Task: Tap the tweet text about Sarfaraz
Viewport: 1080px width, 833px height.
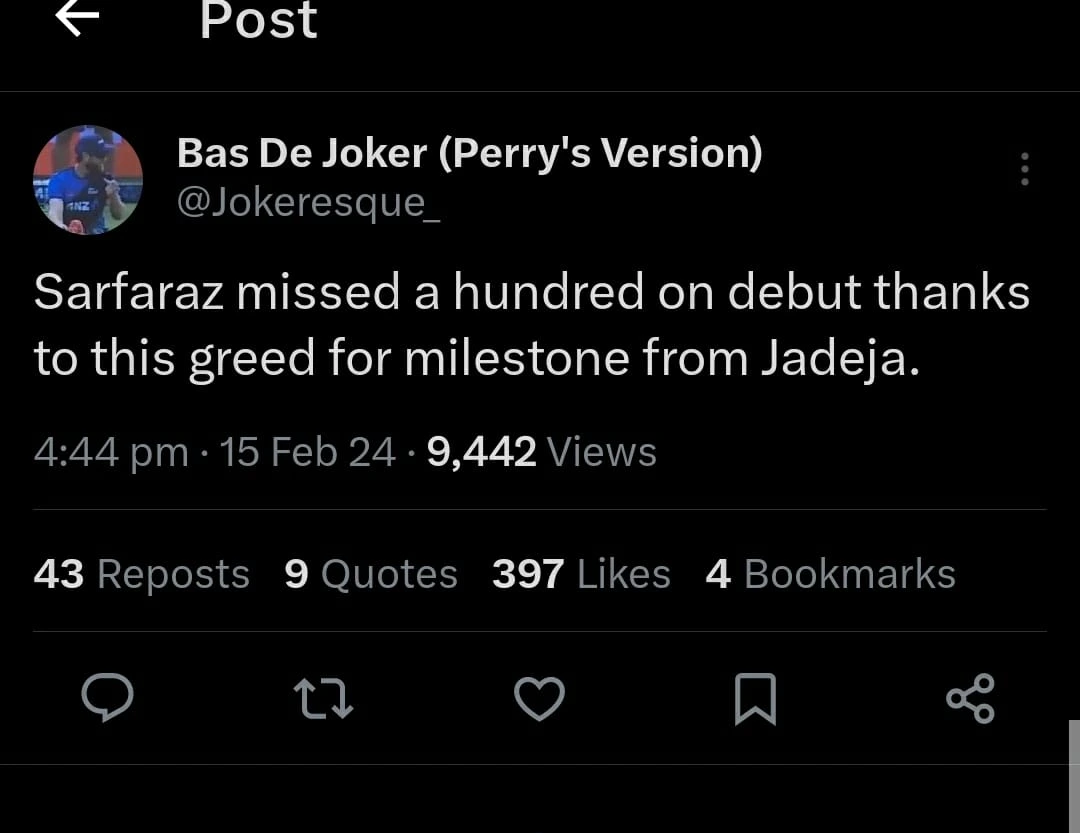Action: 531,325
